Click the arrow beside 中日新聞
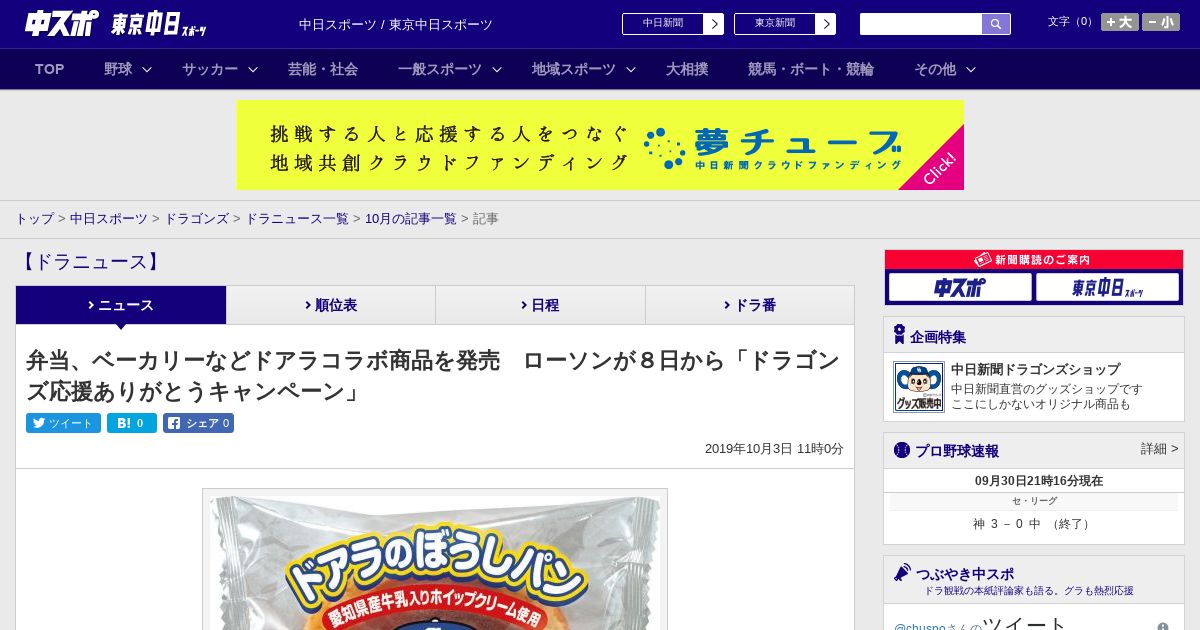This screenshot has width=1200, height=630. tap(714, 24)
